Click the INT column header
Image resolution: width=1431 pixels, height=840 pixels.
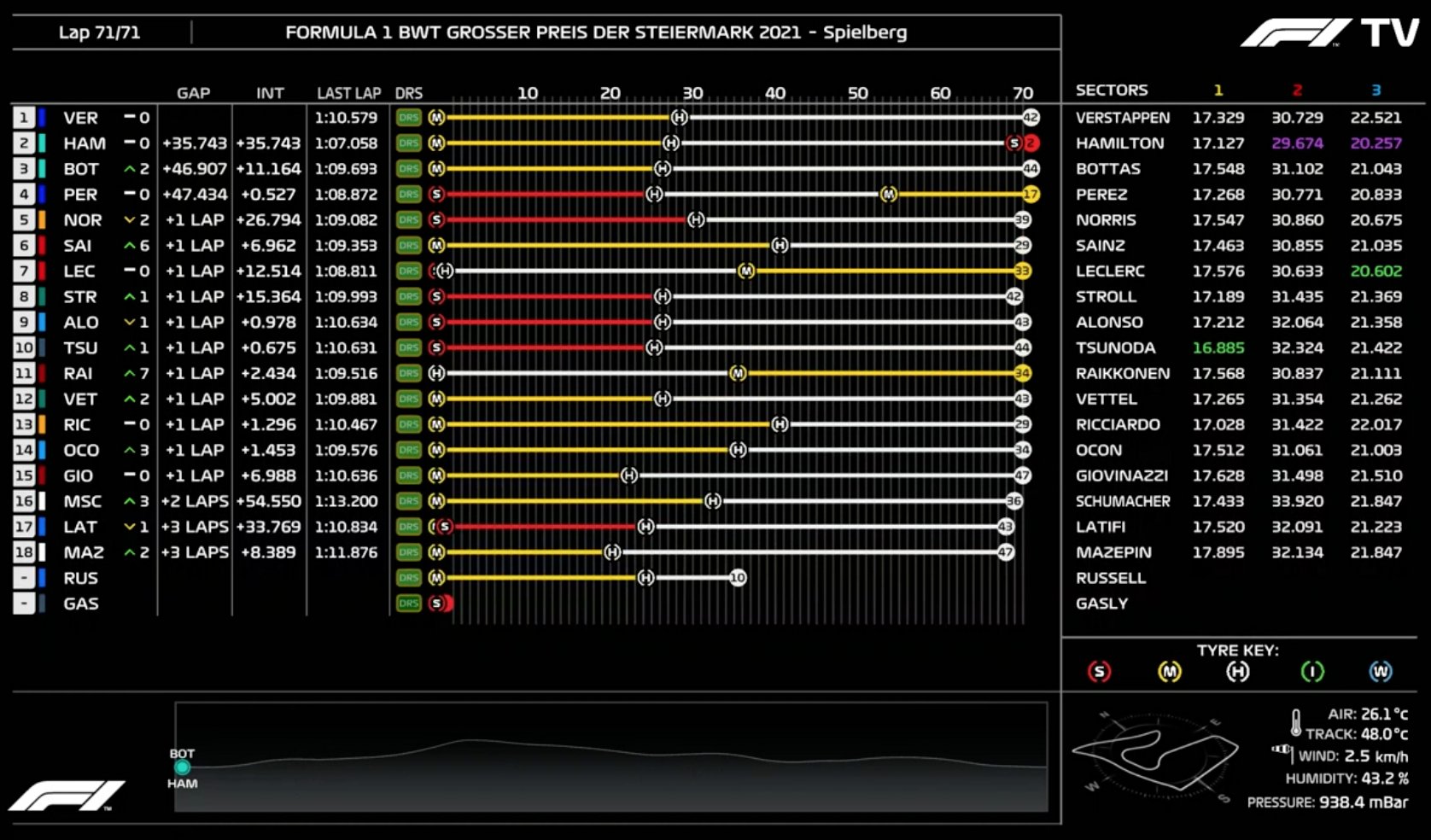click(x=270, y=93)
